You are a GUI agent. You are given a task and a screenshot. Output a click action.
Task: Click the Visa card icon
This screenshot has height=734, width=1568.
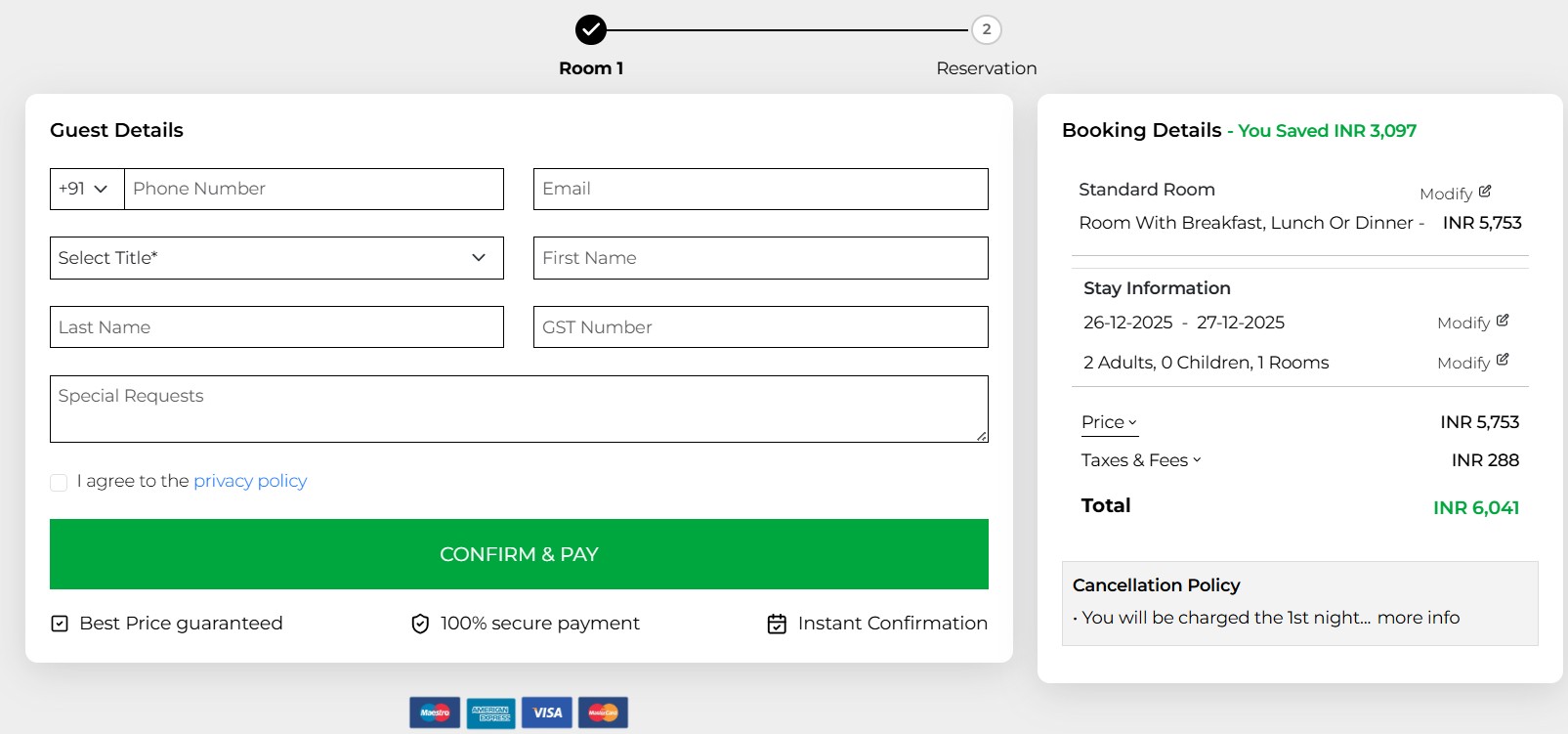pyautogui.click(x=547, y=712)
